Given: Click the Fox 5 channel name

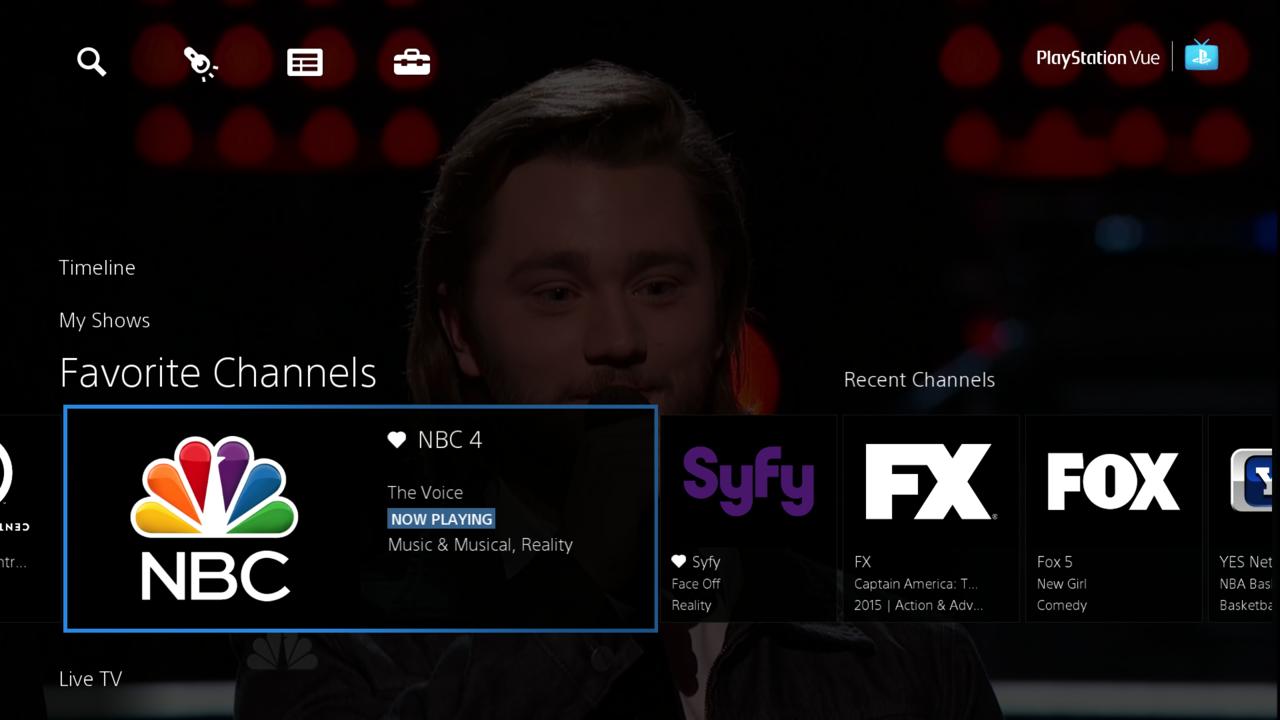Looking at the screenshot, I should (x=1055, y=562).
